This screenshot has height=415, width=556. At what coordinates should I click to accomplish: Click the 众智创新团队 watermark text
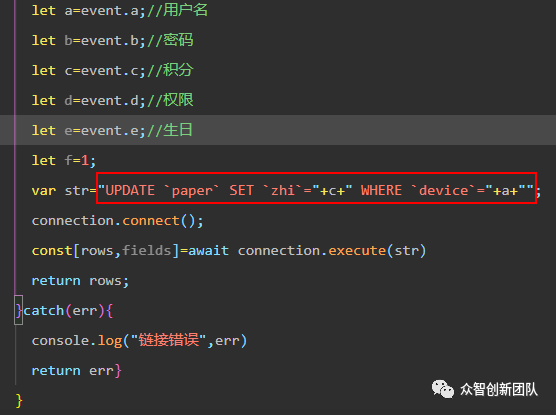pos(499,389)
